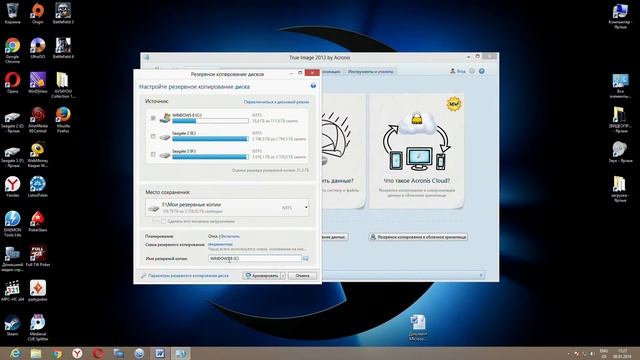Screen dimensions: 640x360
Task: Open partypoker desktop icon
Action: (38, 291)
